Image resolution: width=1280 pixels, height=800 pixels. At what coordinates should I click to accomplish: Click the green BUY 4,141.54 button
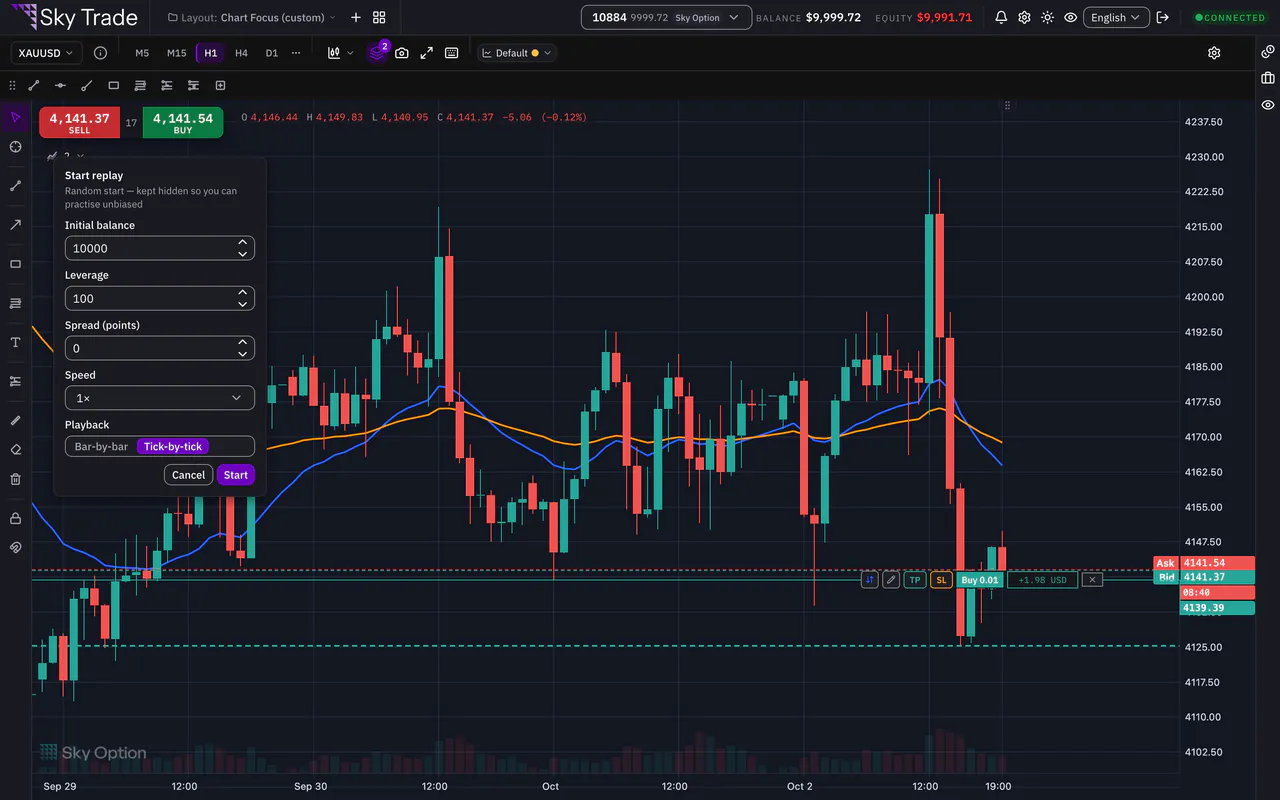[183, 123]
